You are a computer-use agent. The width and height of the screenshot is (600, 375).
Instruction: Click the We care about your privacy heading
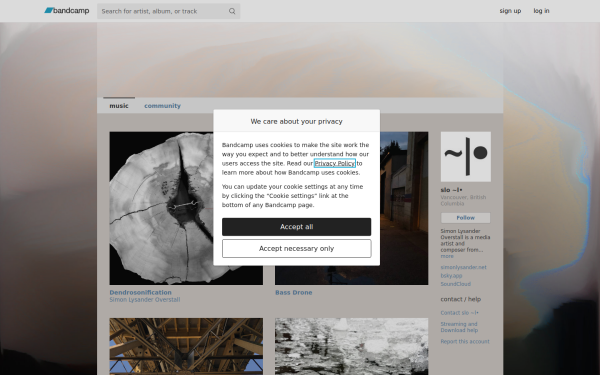click(x=297, y=121)
